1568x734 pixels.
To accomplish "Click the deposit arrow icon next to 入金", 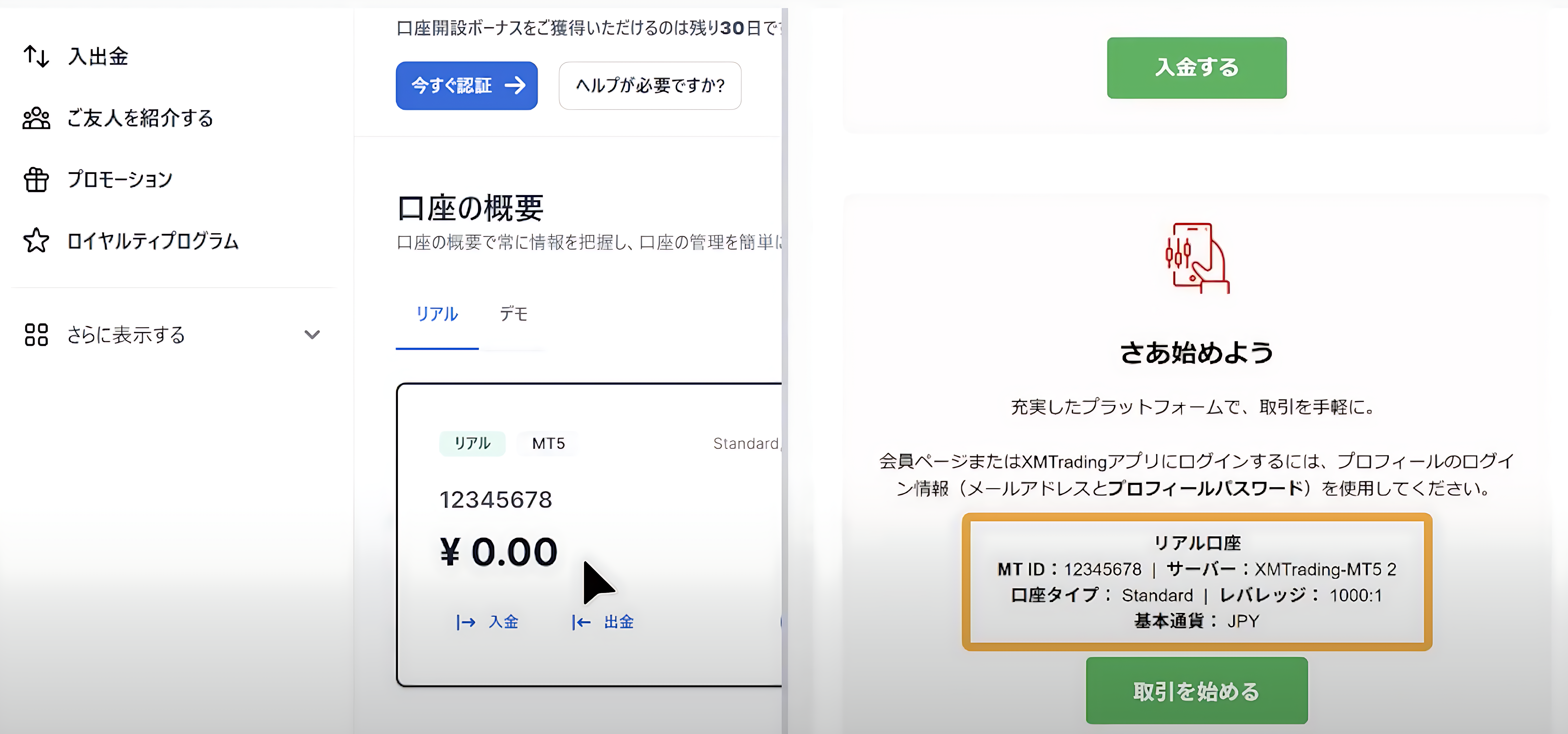I will tap(466, 621).
